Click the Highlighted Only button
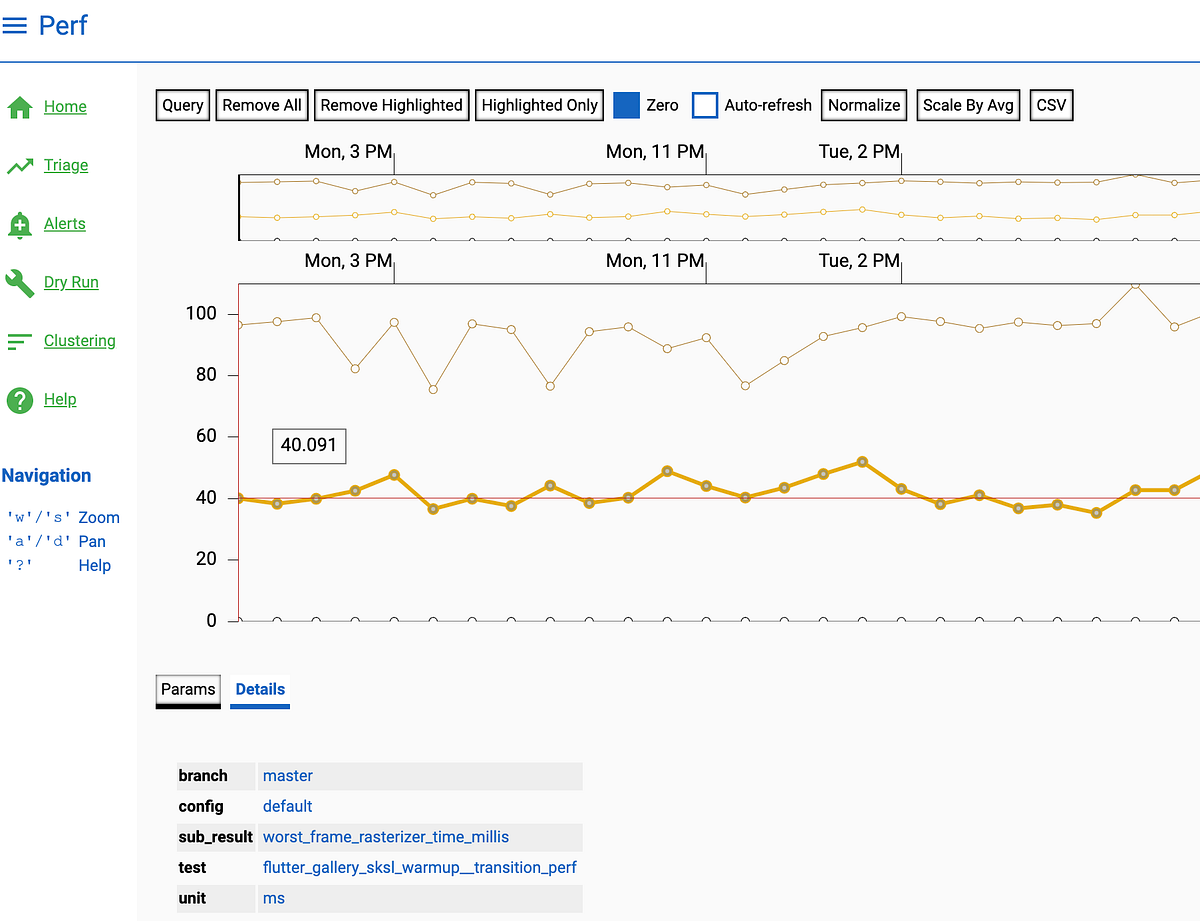Viewport: 1200px width, 921px height. click(539, 104)
